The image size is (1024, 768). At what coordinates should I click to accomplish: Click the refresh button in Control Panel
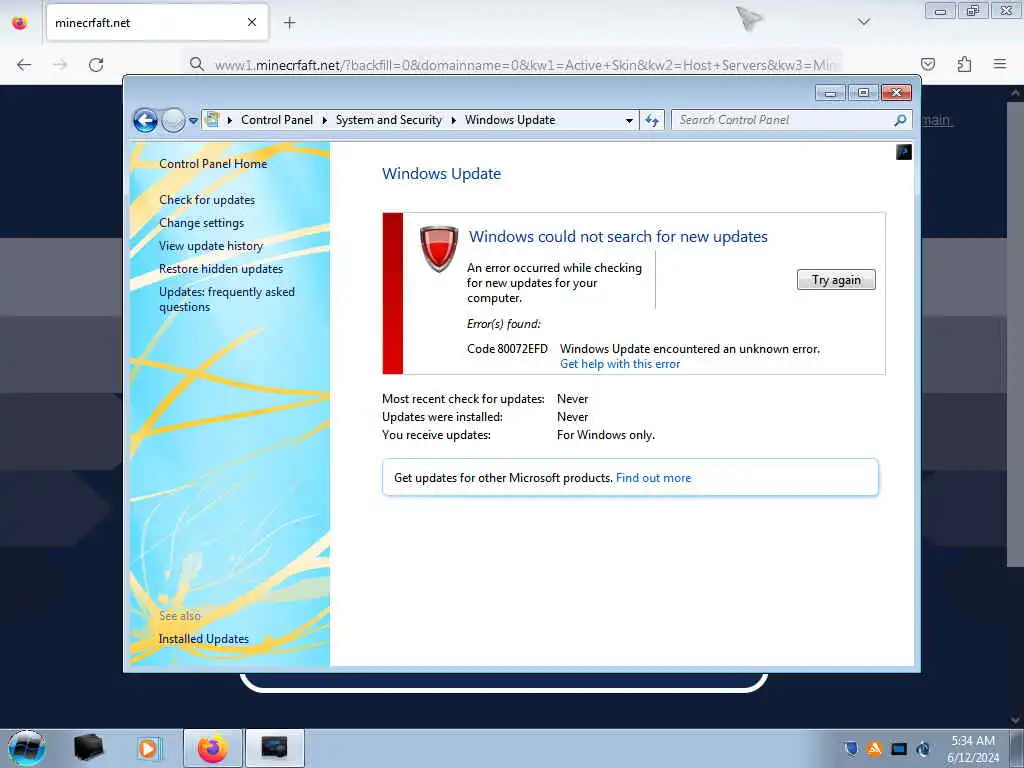click(652, 120)
